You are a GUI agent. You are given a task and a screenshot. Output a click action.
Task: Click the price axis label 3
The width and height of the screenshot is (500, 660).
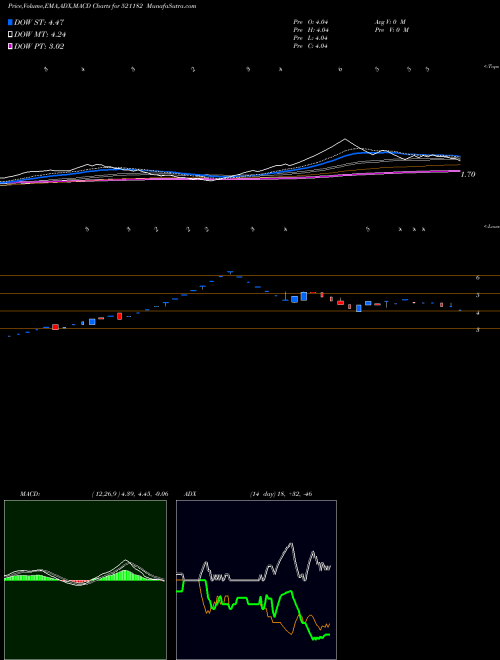pos(478,330)
